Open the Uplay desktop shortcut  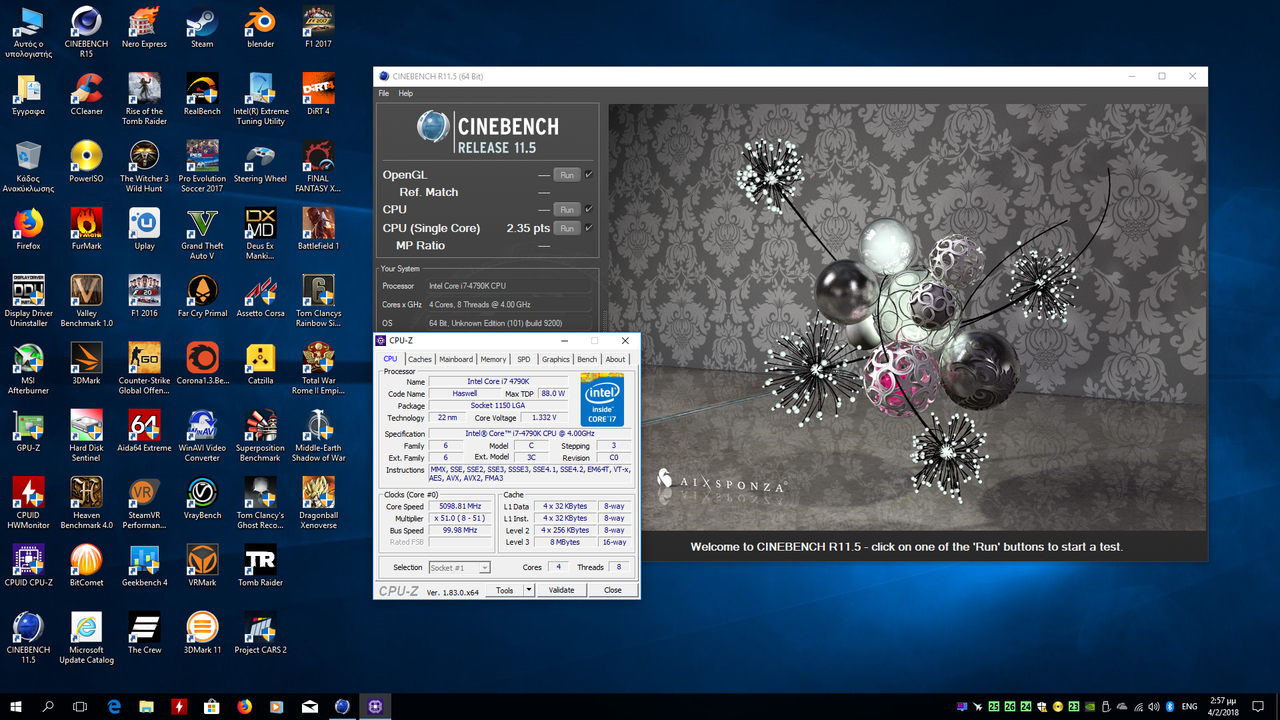[144, 228]
